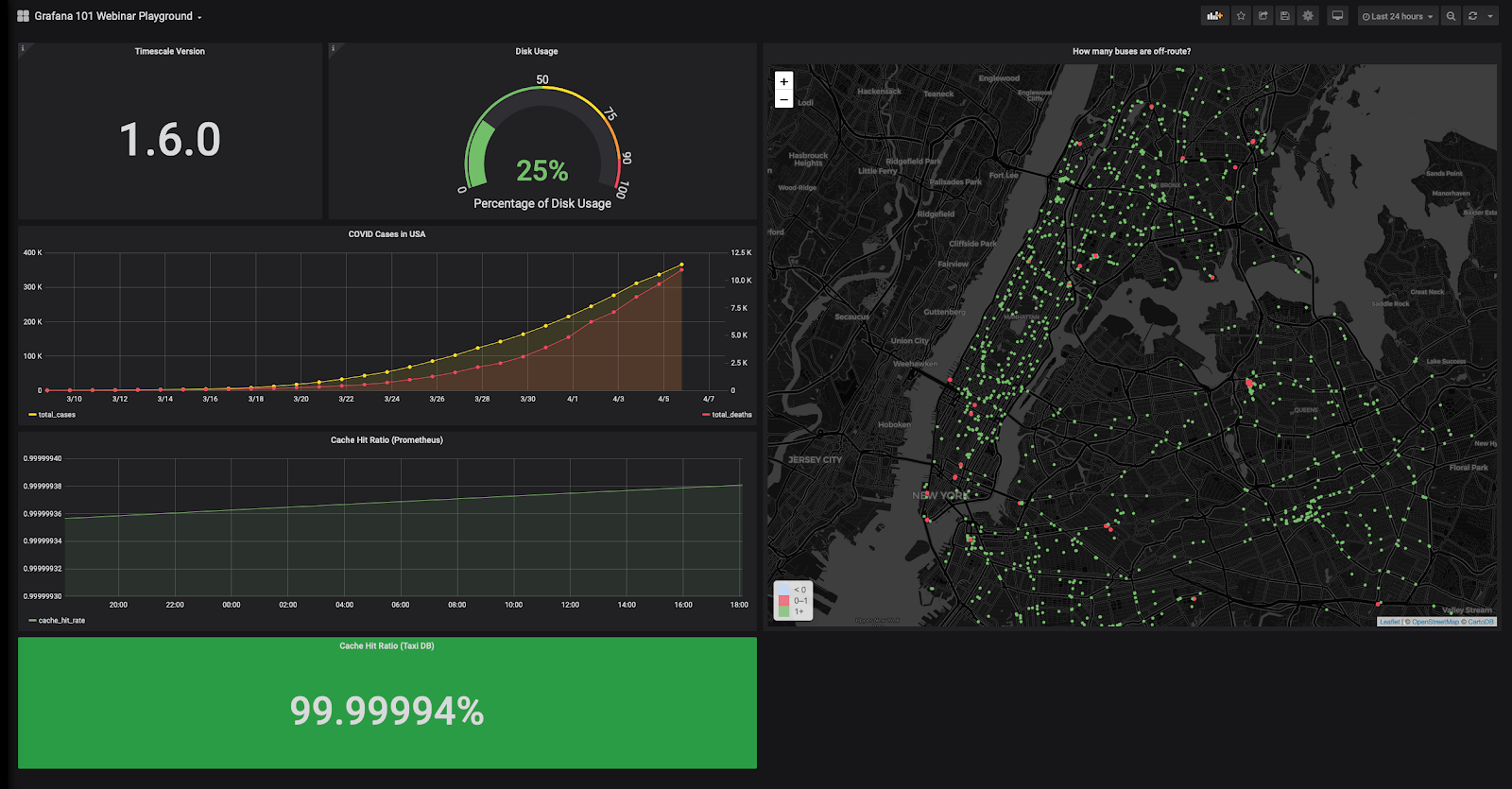This screenshot has height=789, width=1512.
Task: Open dashboard settings gear
Action: [x=1308, y=16]
